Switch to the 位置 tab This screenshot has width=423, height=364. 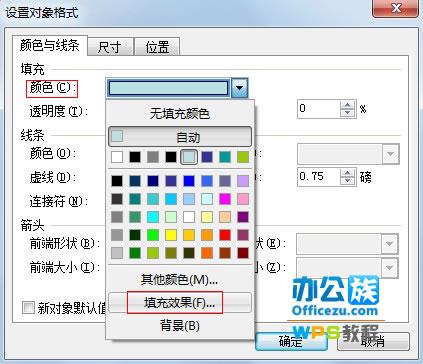click(x=157, y=47)
